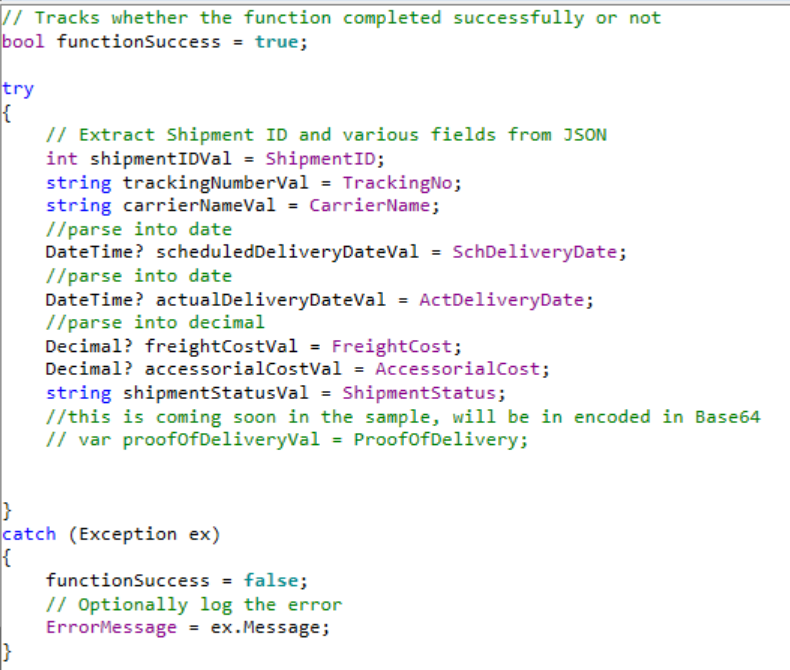Screen dimensions: 790x670
Task: Click the 'scheduledDeliveryDateVal' variable name
Action: 287,252
